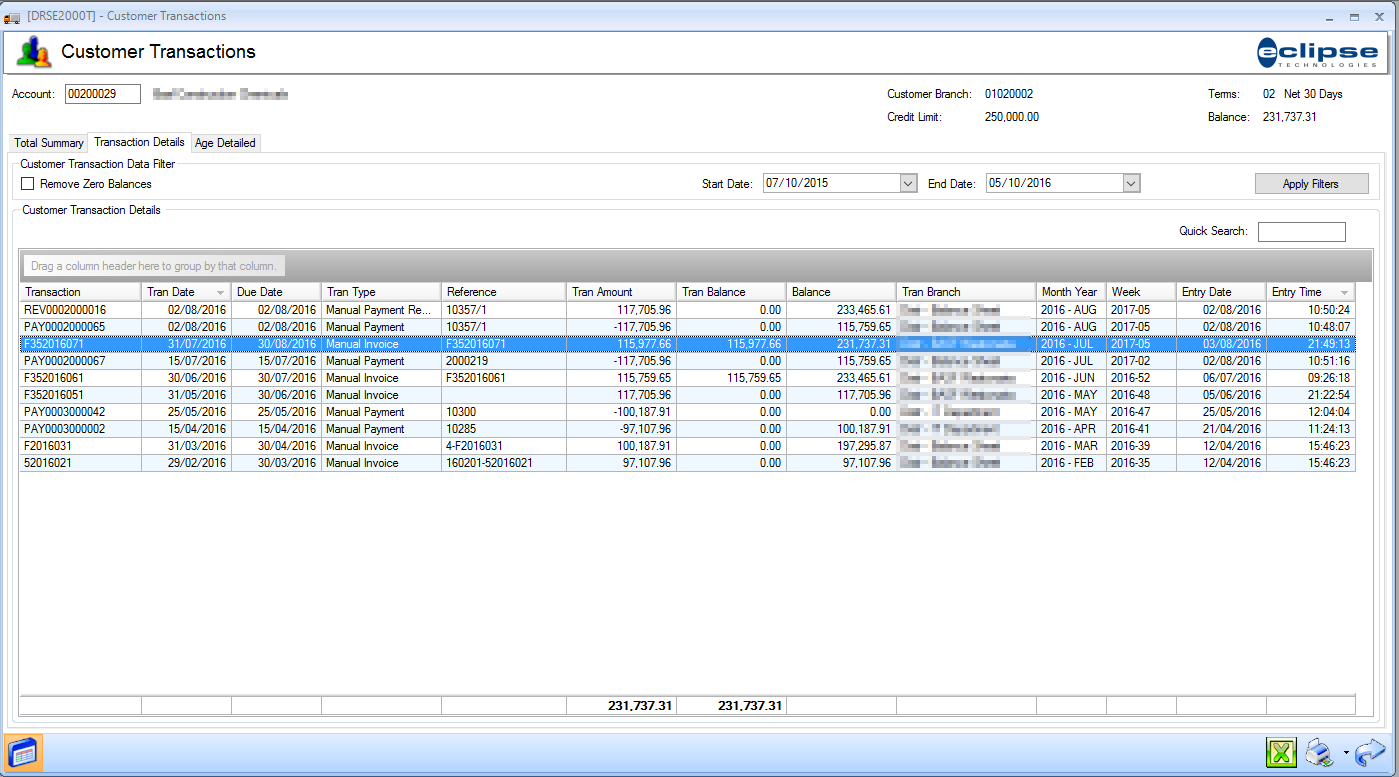
Task: Click the Excel export icon
Action: [1281, 753]
